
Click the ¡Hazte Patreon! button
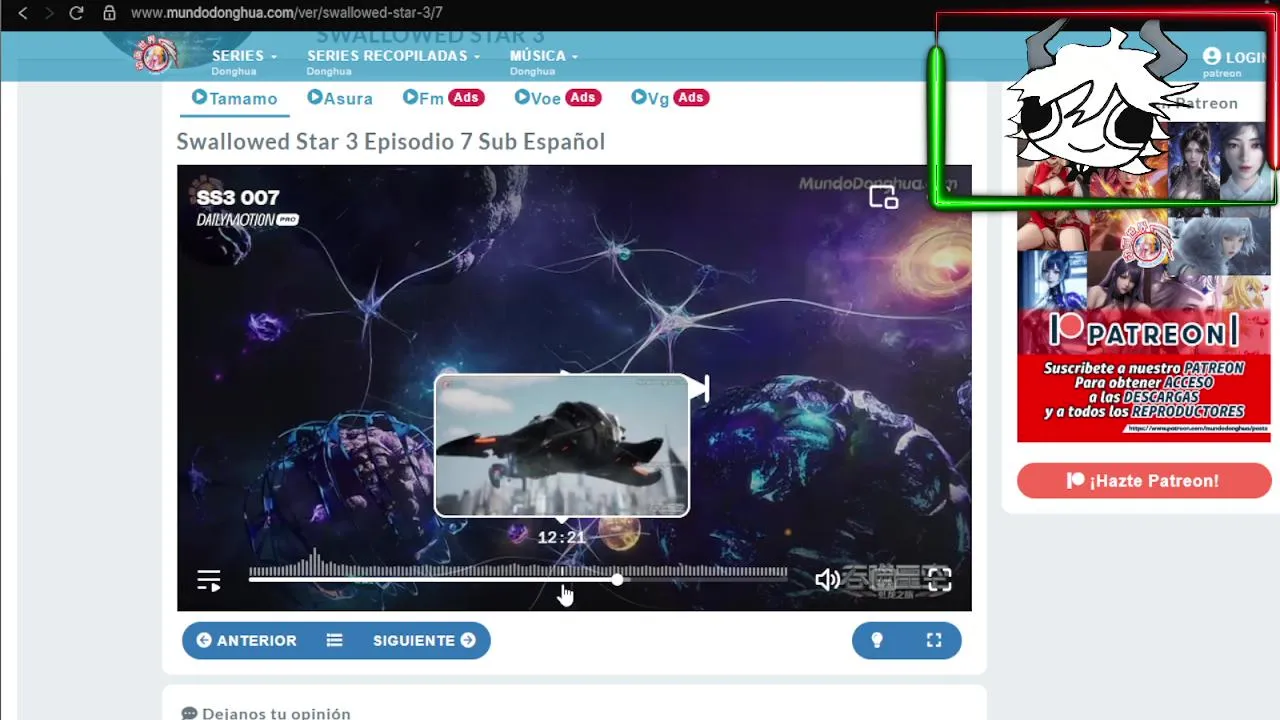[1144, 481]
